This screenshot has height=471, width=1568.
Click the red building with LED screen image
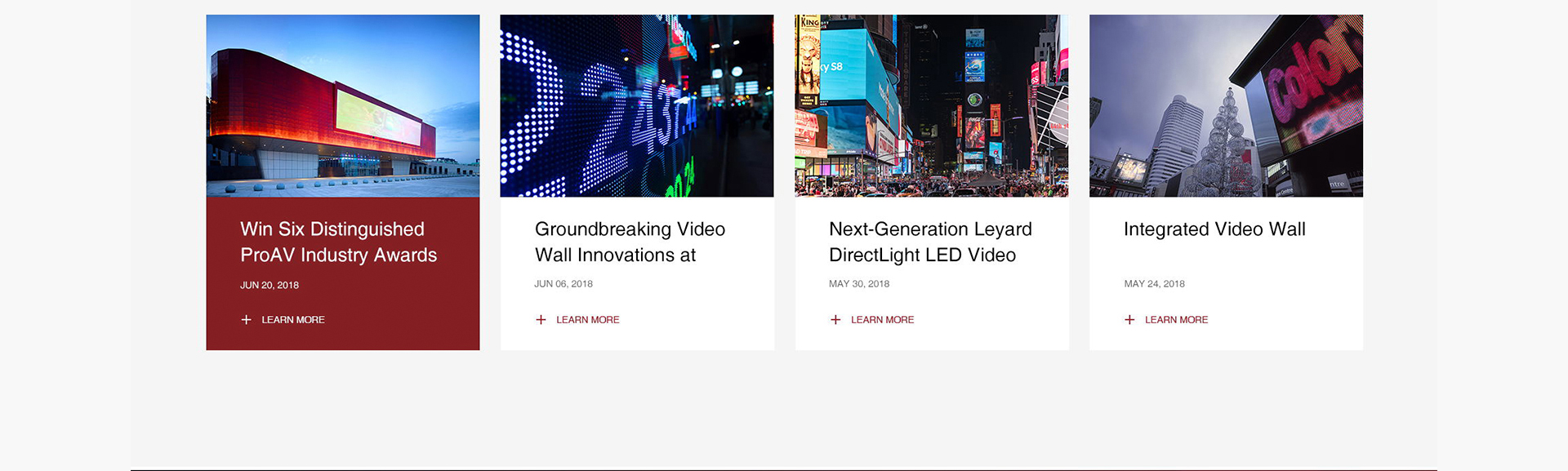tap(343, 106)
